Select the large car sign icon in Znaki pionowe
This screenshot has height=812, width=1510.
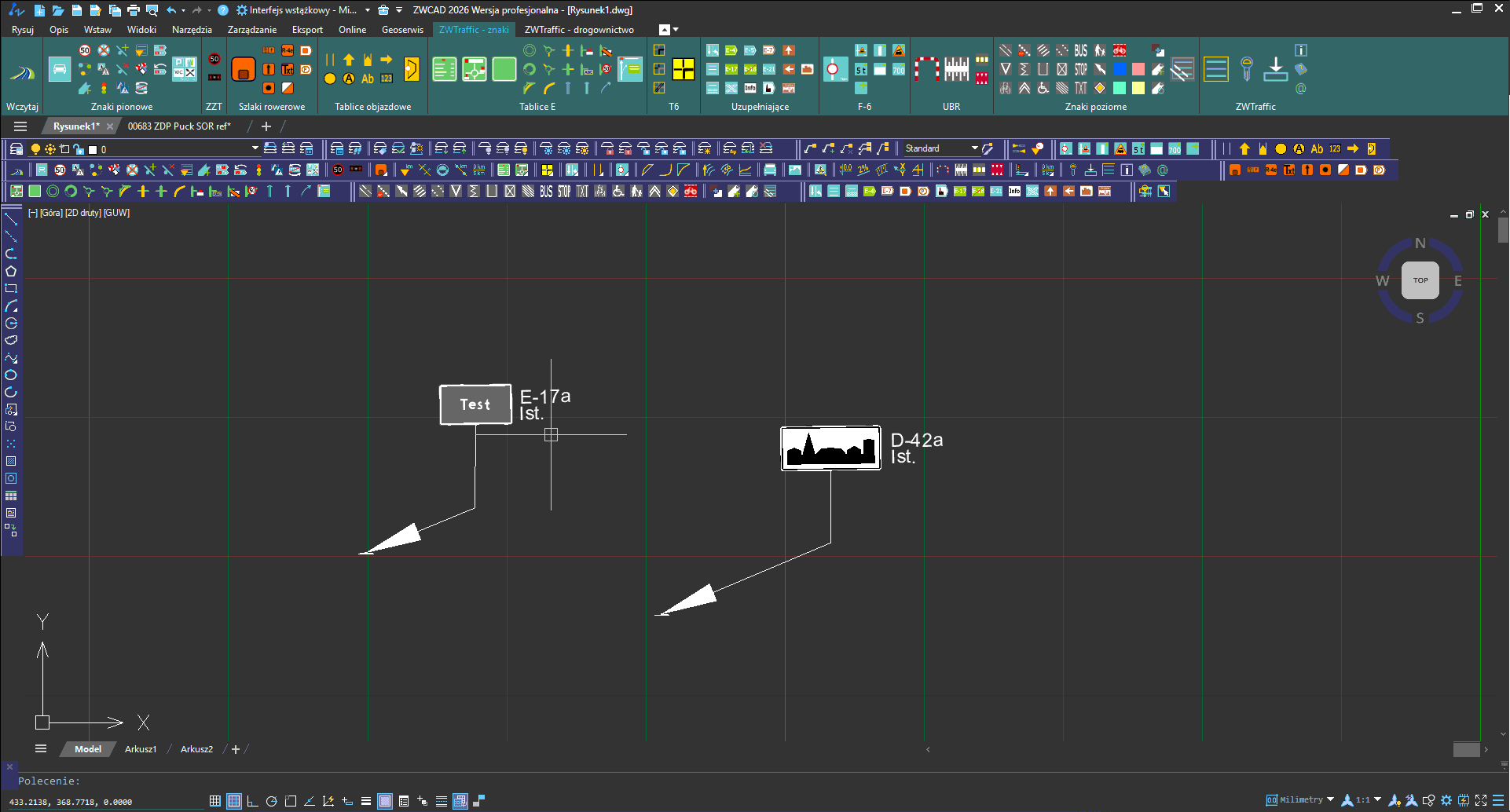click(x=60, y=69)
